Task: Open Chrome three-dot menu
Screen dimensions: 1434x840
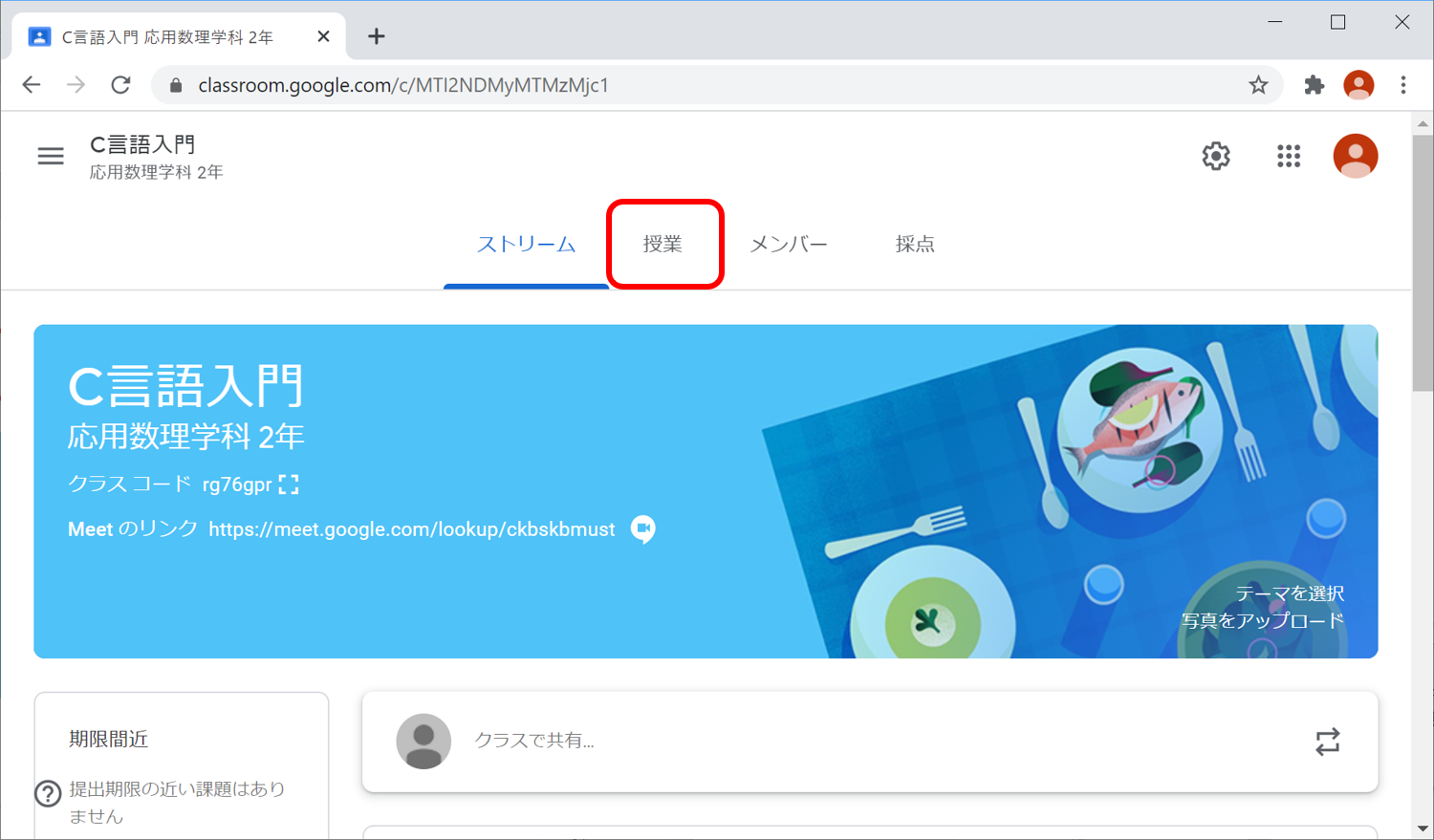Action: 1403,85
